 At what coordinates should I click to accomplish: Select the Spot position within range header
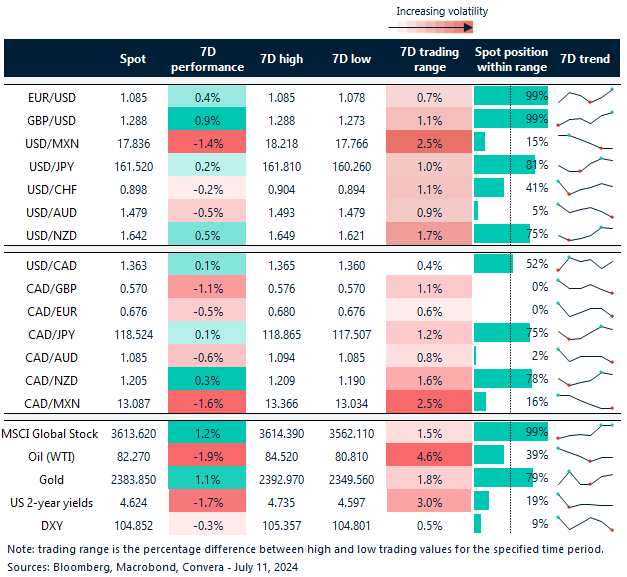point(510,59)
